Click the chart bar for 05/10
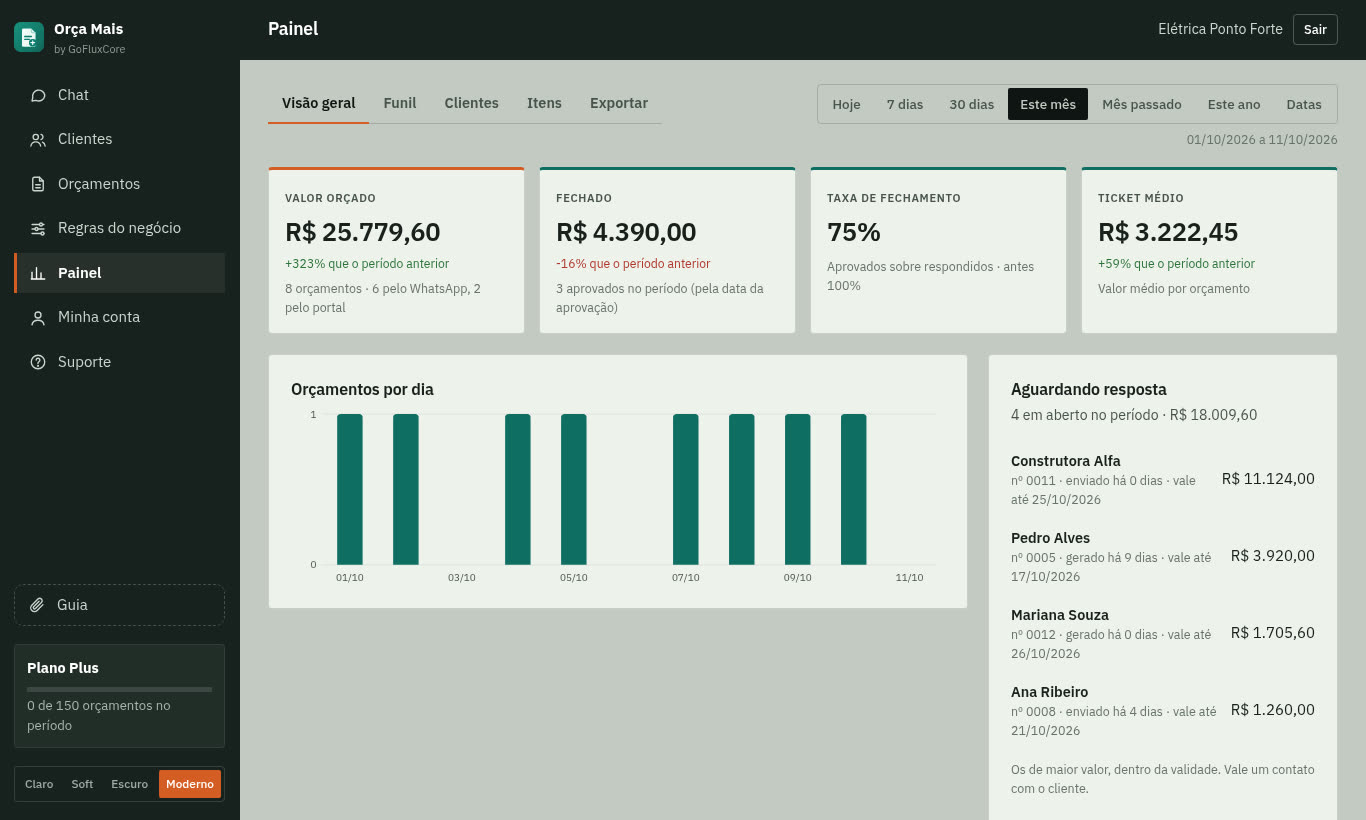 (574, 489)
